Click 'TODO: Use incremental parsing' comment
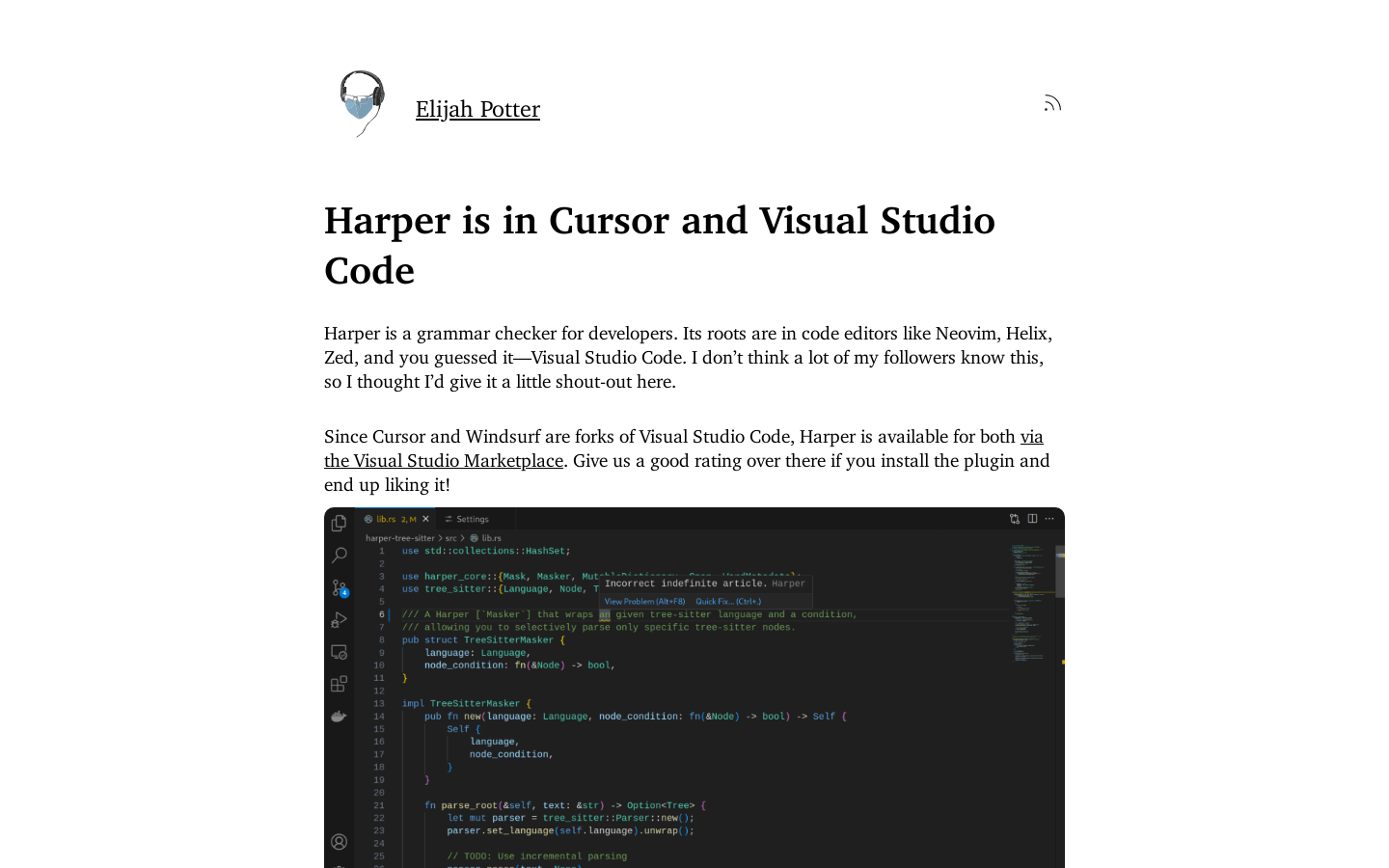 coord(537,855)
